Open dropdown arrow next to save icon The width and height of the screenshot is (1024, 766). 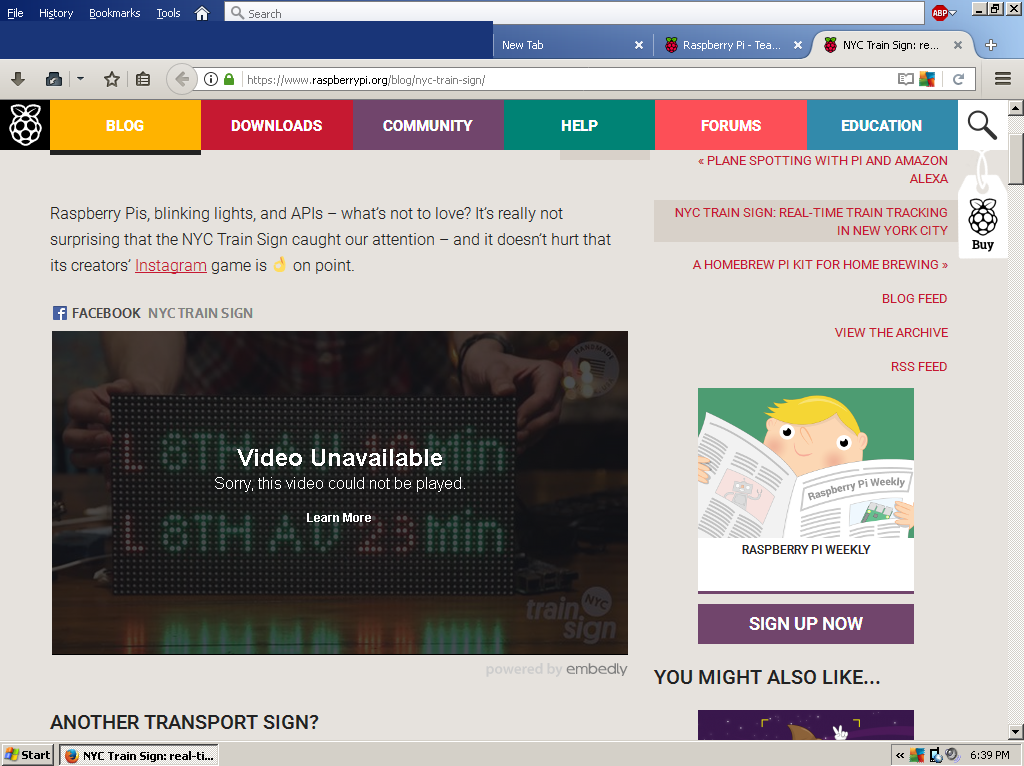pyautogui.click(x=80, y=79)
